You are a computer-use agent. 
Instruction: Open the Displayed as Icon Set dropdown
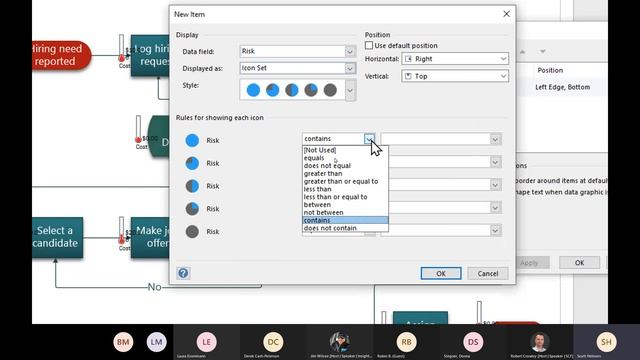(349, 69)
